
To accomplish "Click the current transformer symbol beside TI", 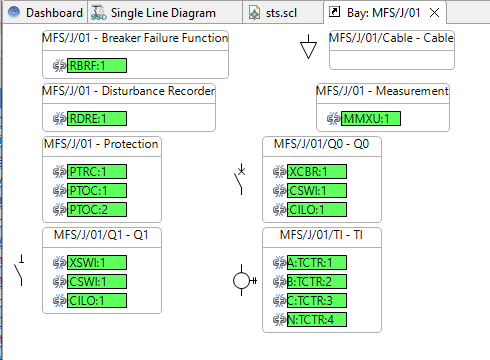I will 245,280.
